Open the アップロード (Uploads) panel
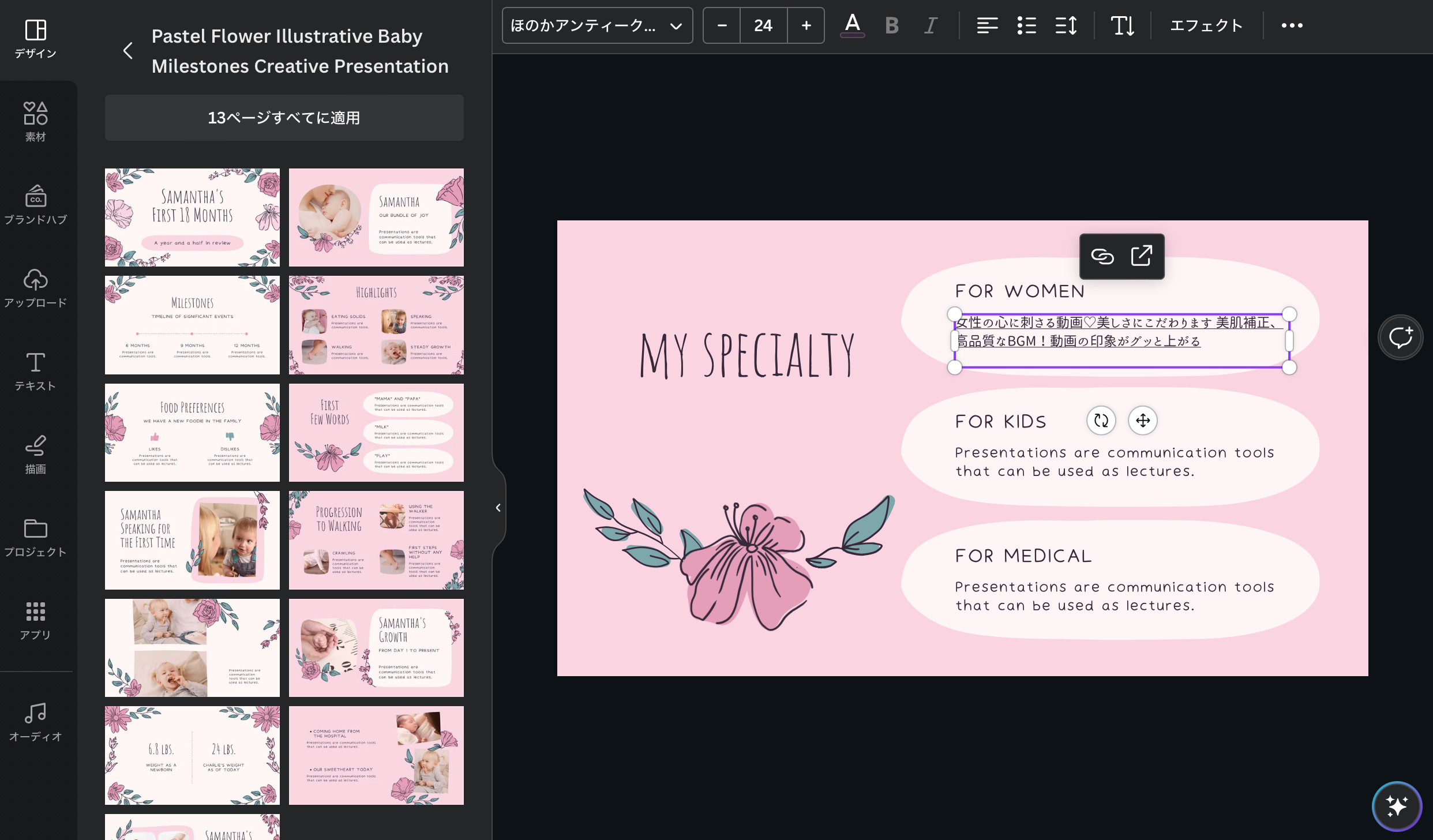The width and height of the screenshot is (1433, 840). [x=35, y=288]
